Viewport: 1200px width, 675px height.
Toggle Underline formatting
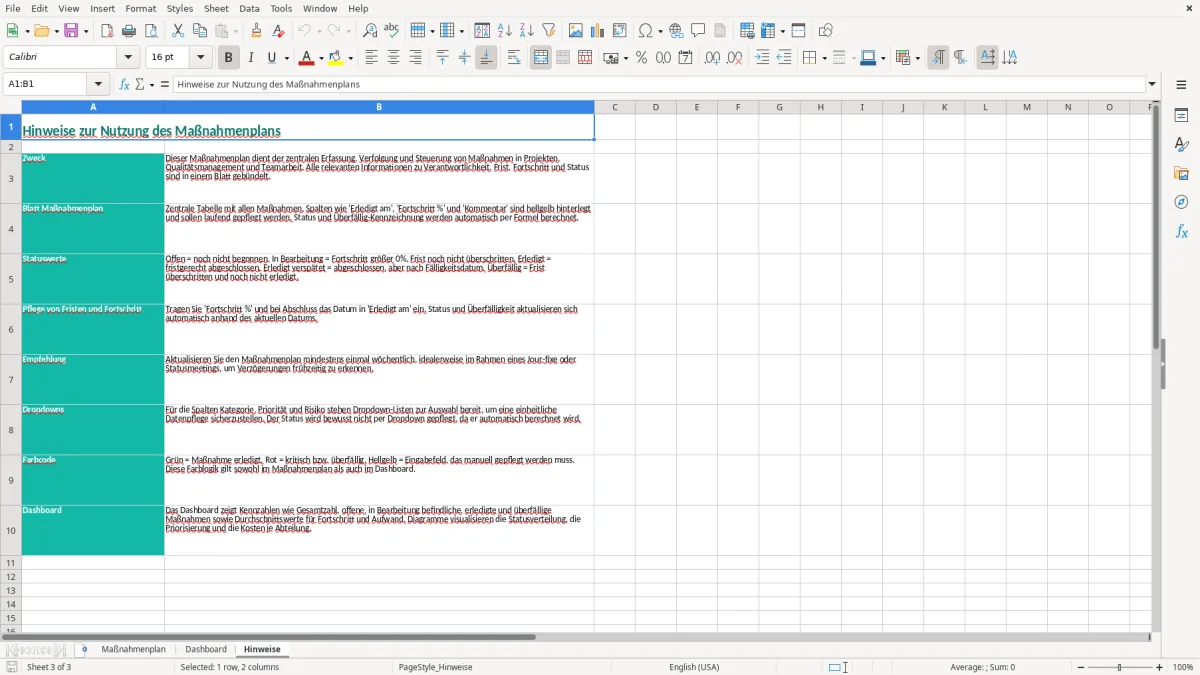click(272, 58)
